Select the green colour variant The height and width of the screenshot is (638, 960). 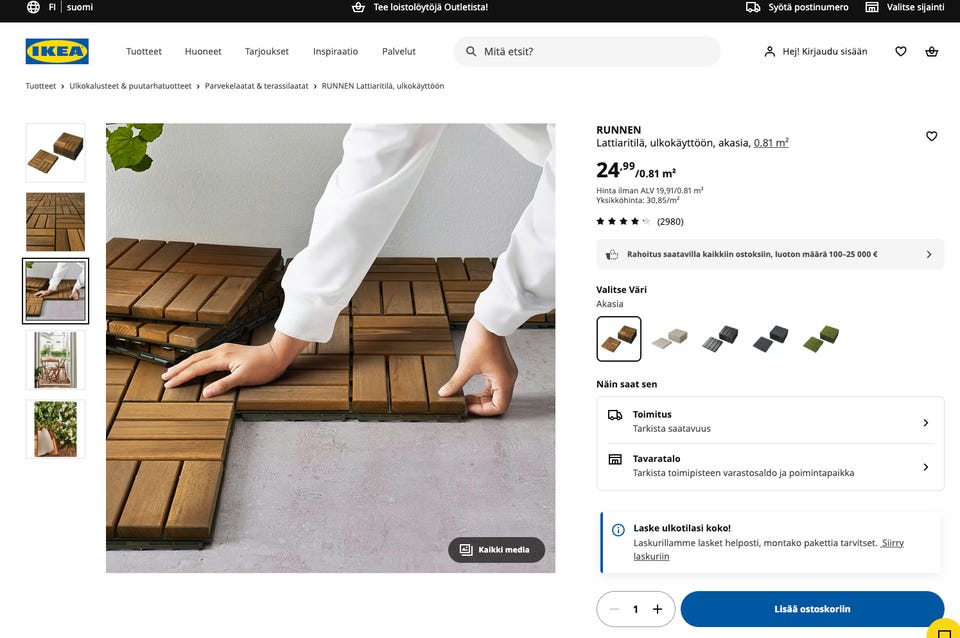(x=821, y=339)
